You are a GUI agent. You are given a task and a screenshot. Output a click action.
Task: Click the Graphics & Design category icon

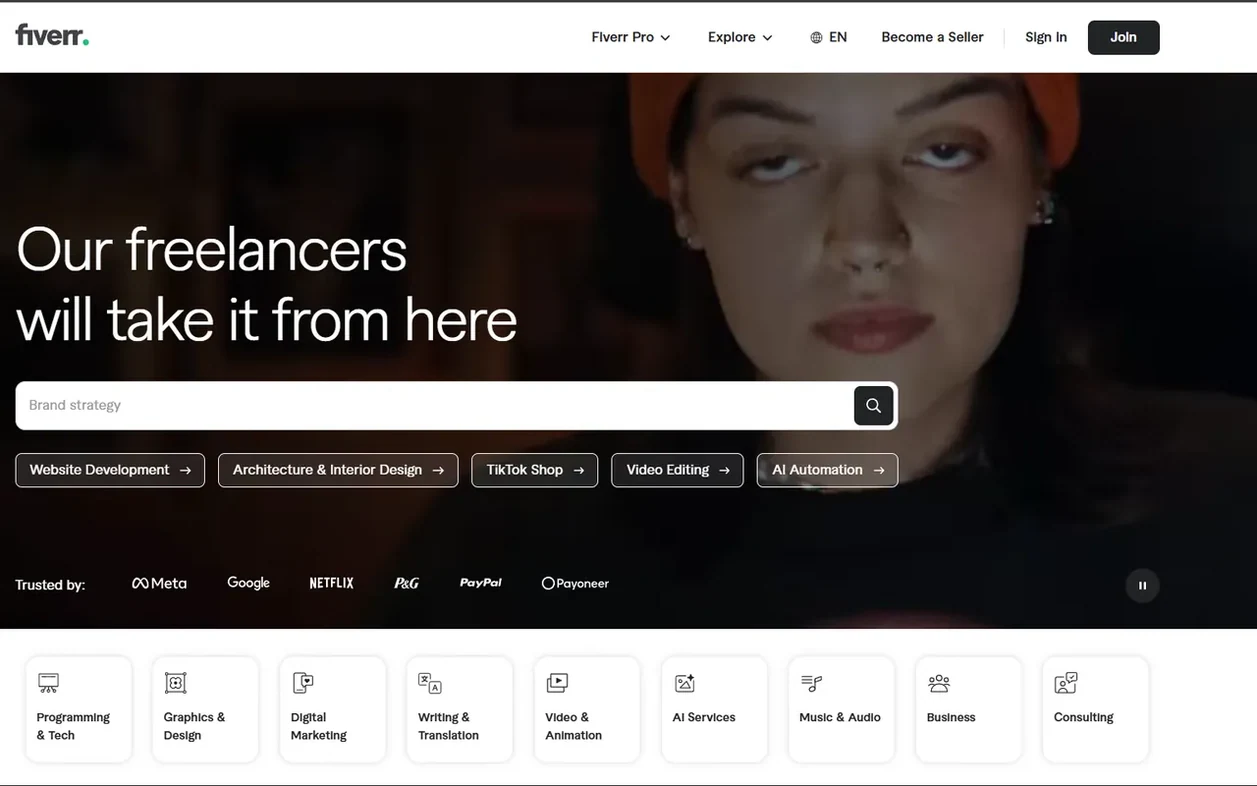click(x=175, y=683)
